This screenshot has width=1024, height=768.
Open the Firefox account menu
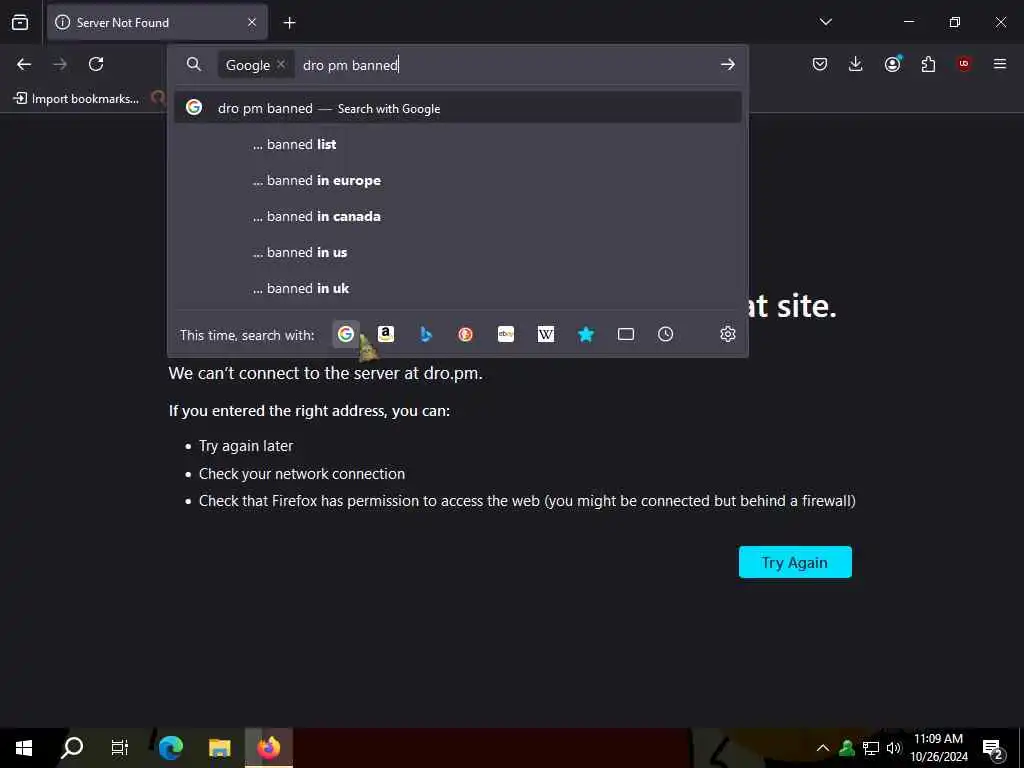tap(893, 64)
